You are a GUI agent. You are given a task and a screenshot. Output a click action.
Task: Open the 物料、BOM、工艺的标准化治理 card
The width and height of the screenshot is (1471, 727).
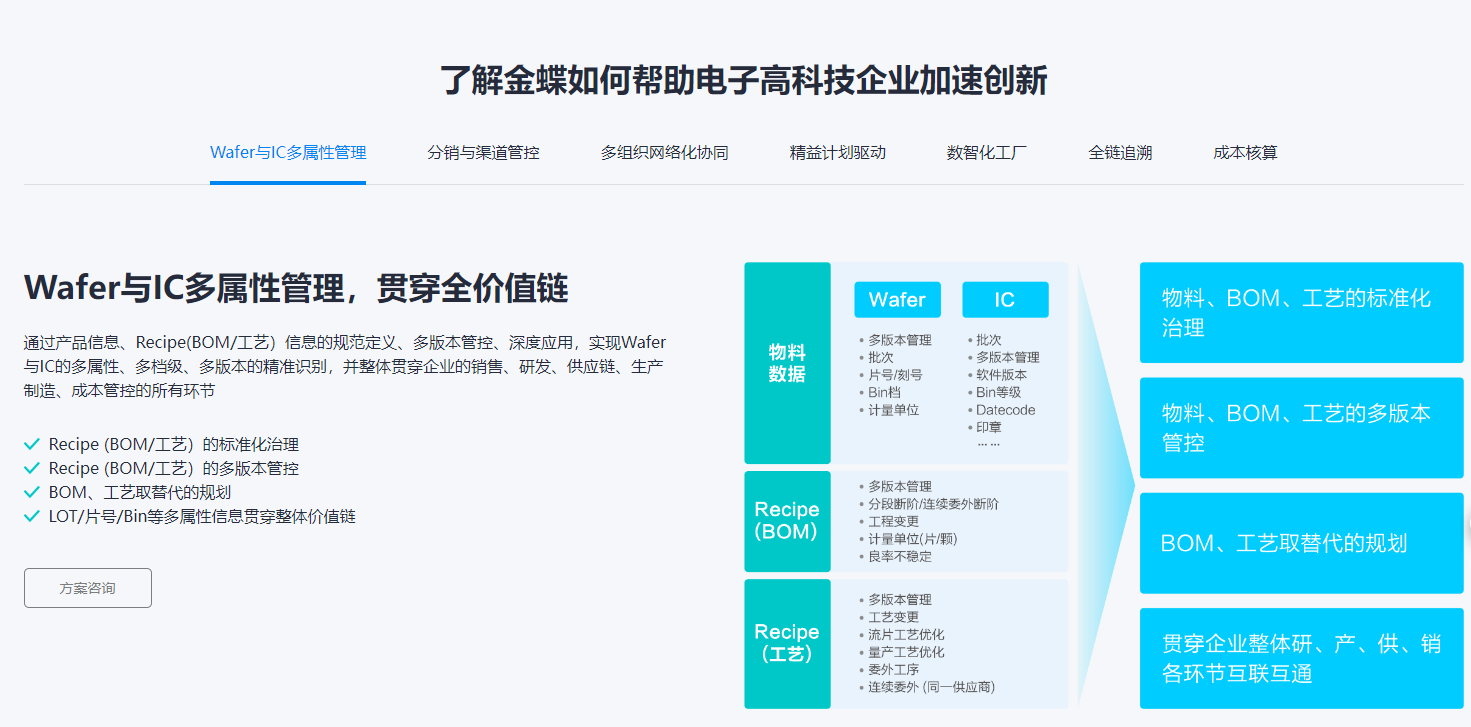click(1300, 313)
